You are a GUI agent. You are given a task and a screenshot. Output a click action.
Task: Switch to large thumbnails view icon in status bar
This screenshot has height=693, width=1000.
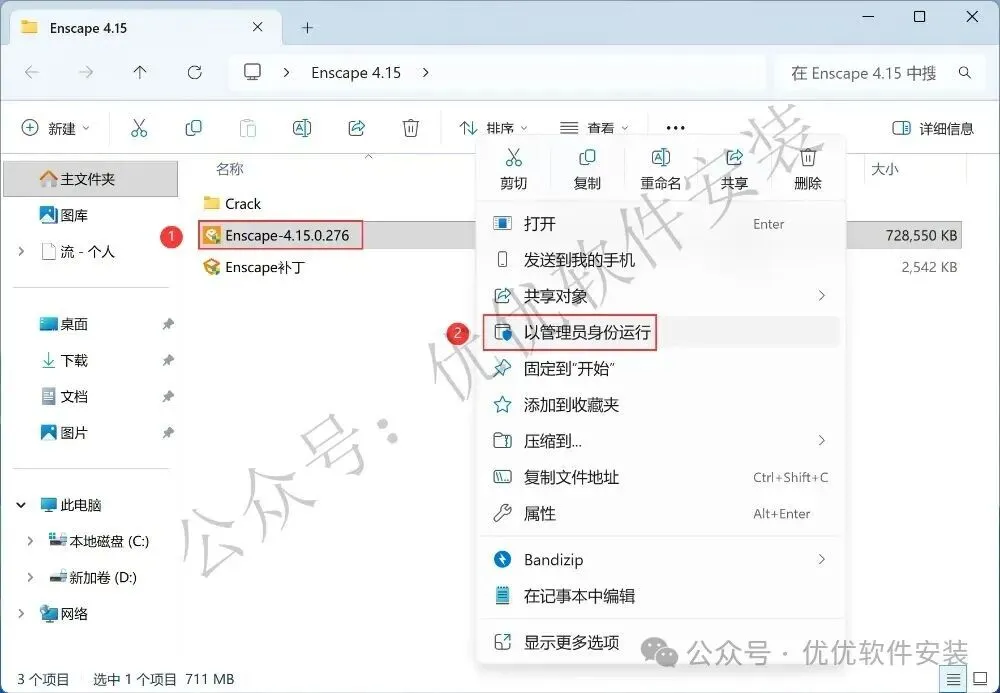coord(980,680)
